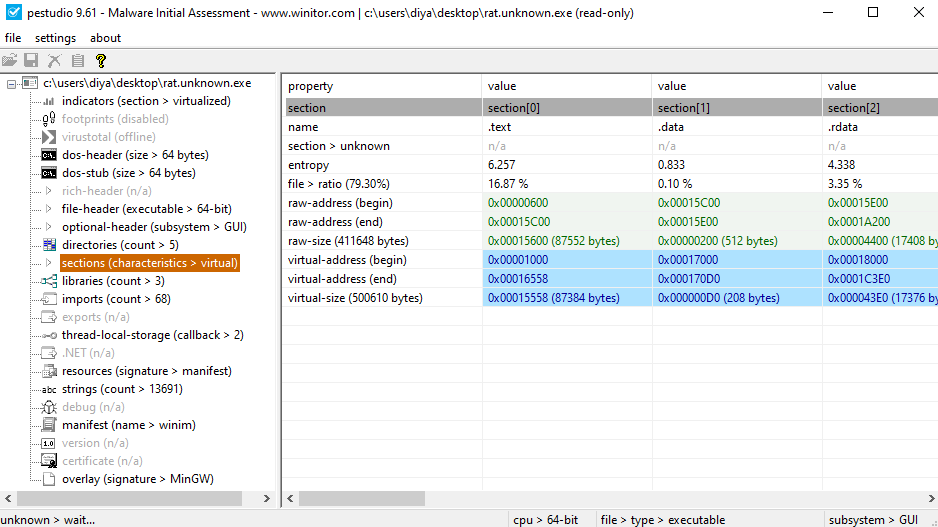Select strings (count > 13691) item

click(122, 389)
